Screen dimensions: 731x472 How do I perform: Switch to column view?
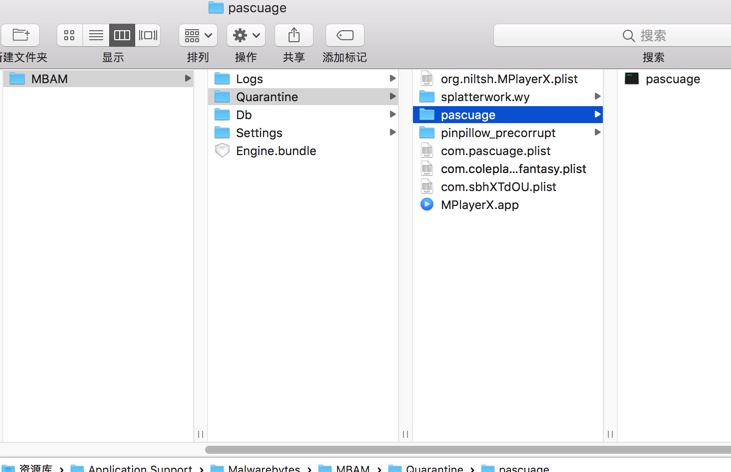(x=122, y=35)
